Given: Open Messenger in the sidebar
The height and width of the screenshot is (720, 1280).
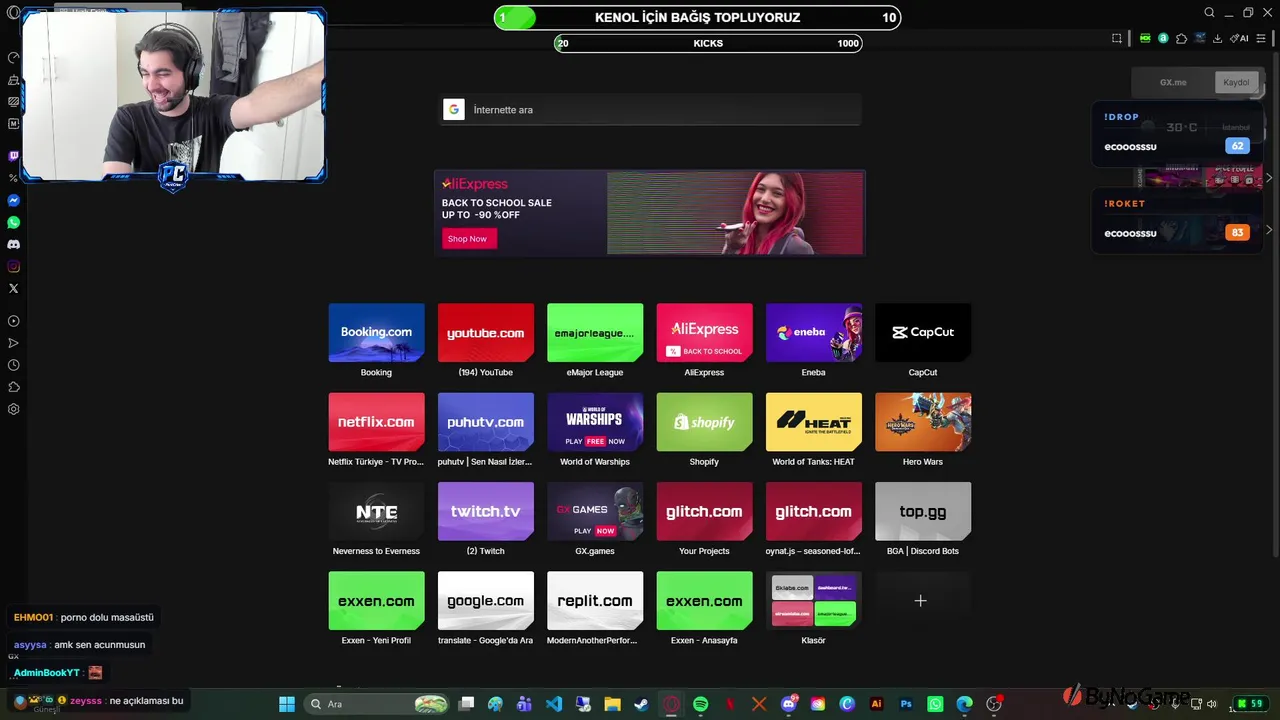Looking at the screenshot, I should click(x=13, y=200).
